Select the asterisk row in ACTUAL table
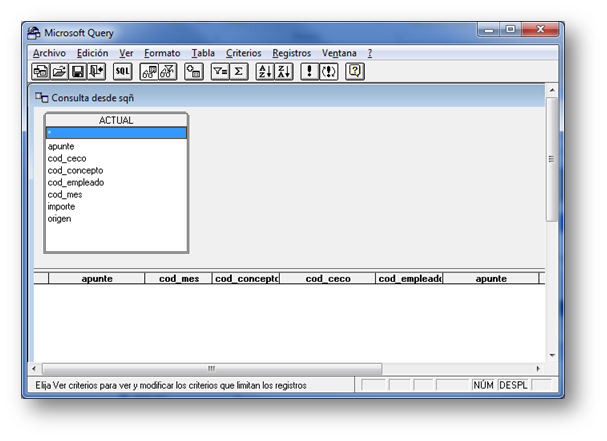 pos(116,133)
